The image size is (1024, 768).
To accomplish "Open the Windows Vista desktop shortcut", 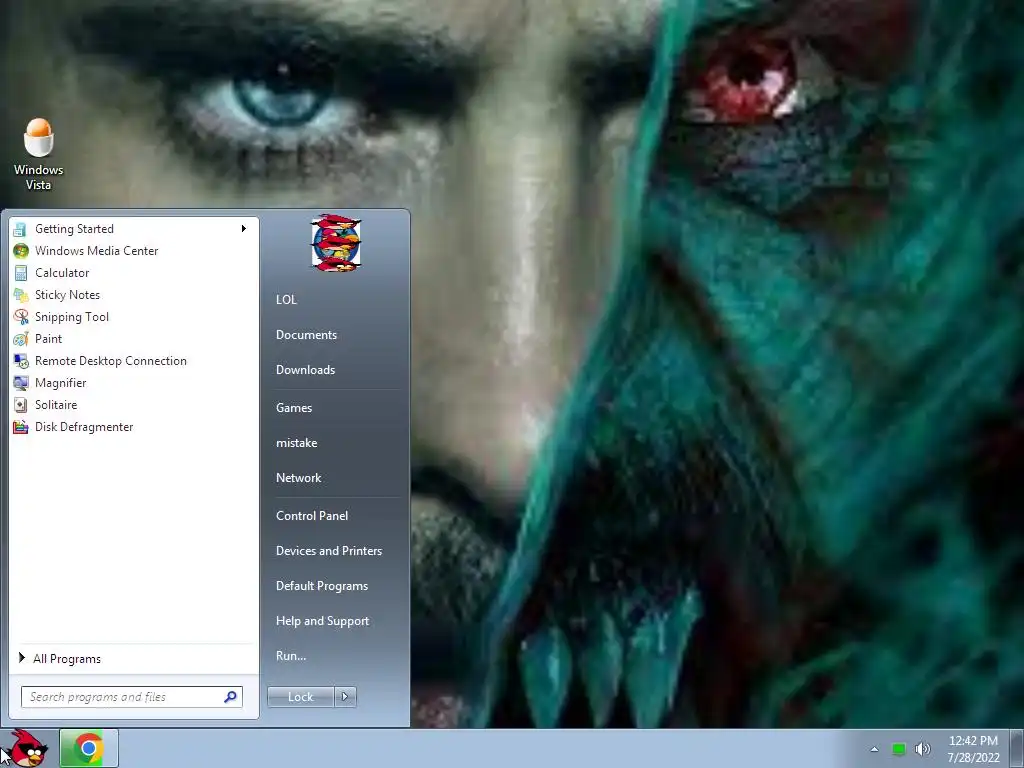I will click(x=39, y=155).
